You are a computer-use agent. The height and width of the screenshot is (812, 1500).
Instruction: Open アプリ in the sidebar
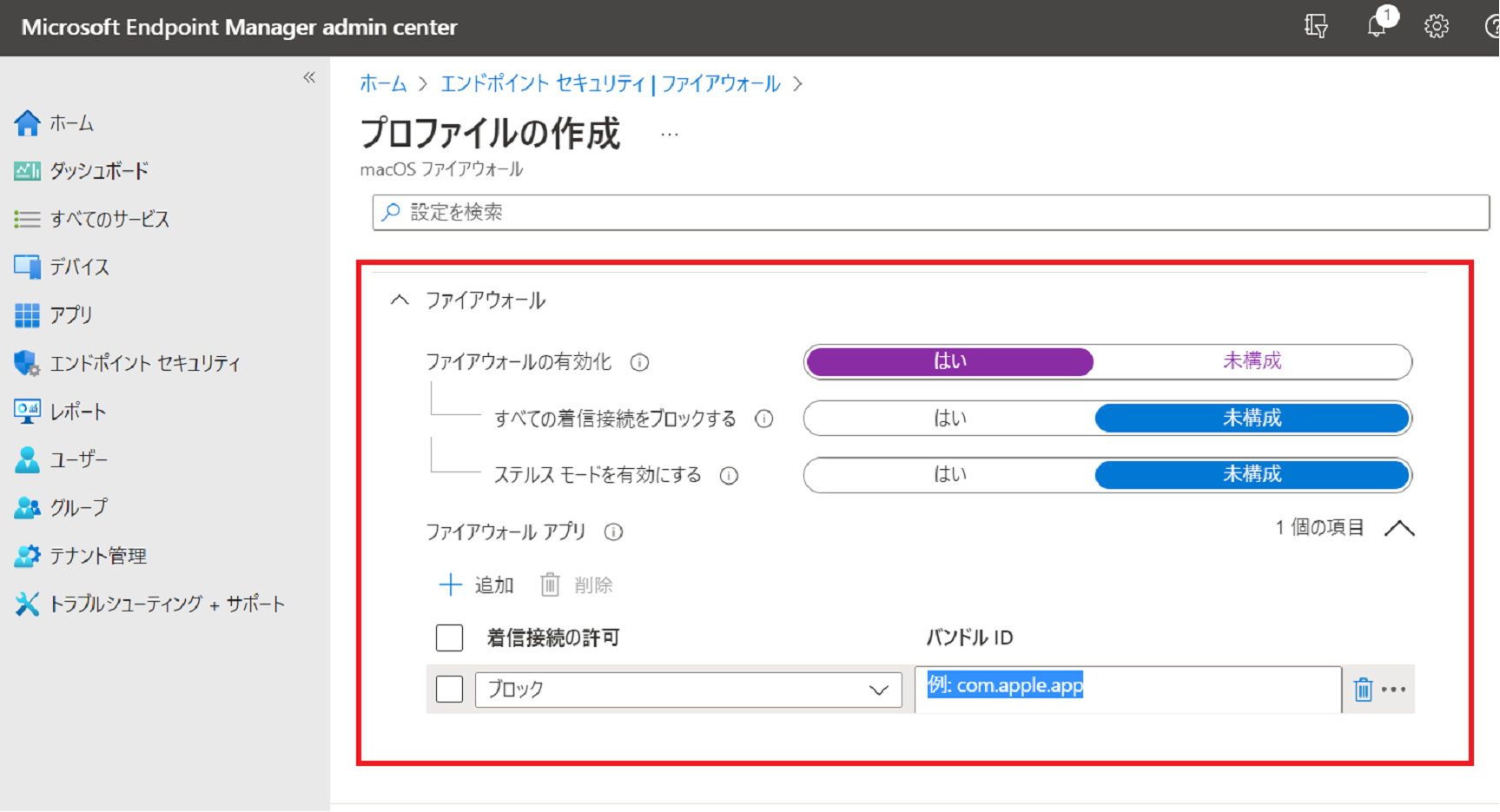point(70,315)
